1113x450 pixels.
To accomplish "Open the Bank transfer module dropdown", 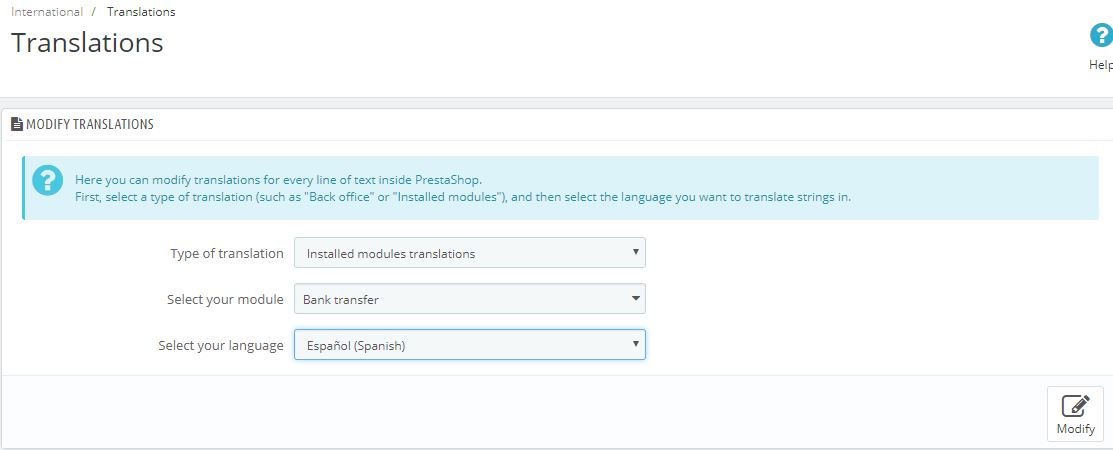I will pyautogui.click(x=469, y=299).
